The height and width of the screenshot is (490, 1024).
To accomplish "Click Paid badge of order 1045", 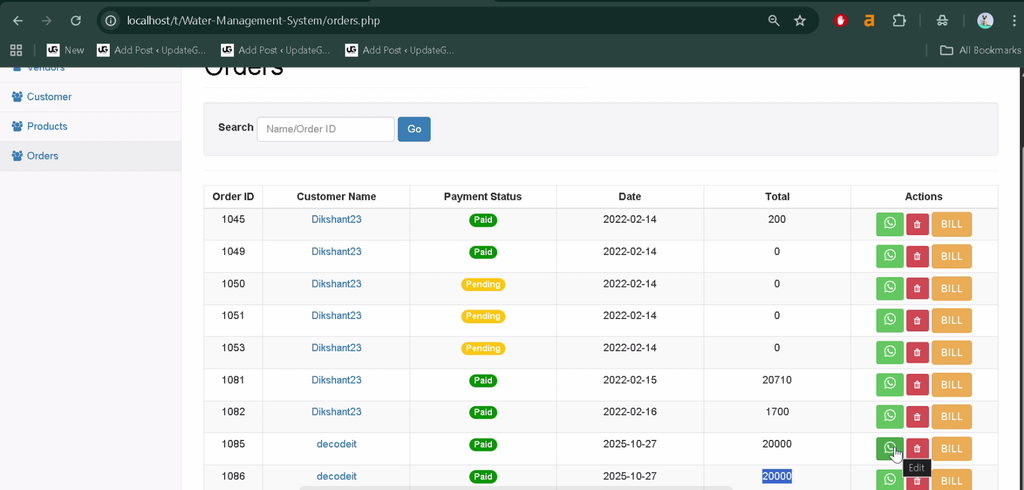I will tap(483, 220).
